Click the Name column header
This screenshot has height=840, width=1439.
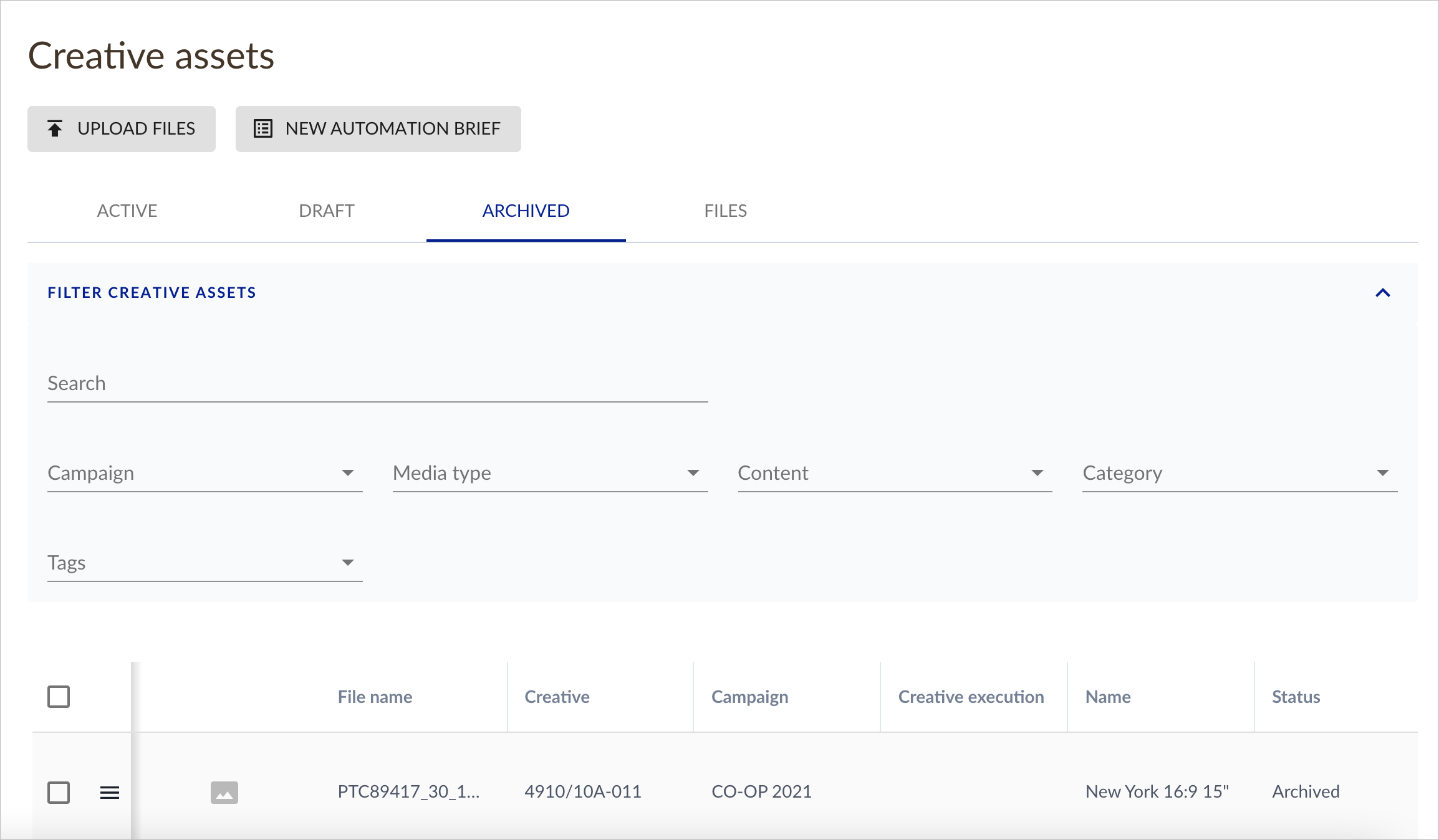(x=1108, y=697)
